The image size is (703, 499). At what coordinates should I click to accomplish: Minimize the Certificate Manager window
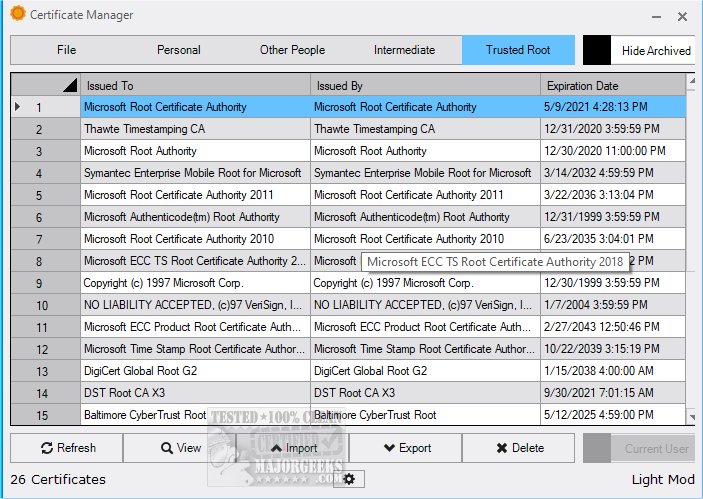[656, 17]
